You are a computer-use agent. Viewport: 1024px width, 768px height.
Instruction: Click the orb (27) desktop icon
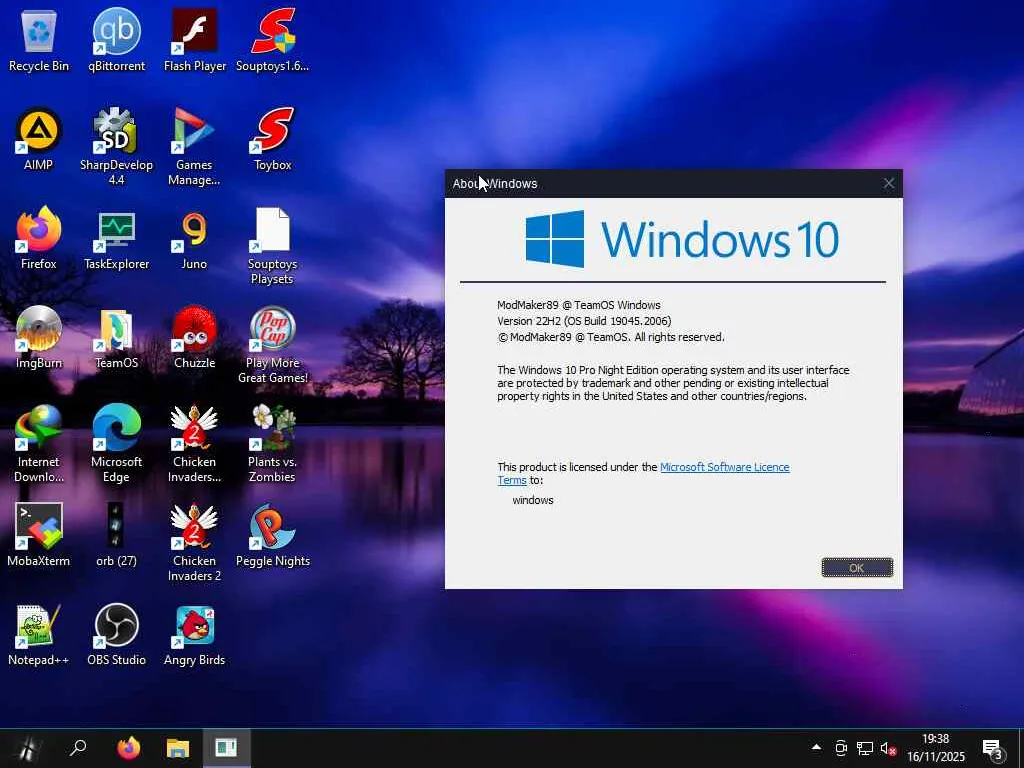tap(116, 535)
